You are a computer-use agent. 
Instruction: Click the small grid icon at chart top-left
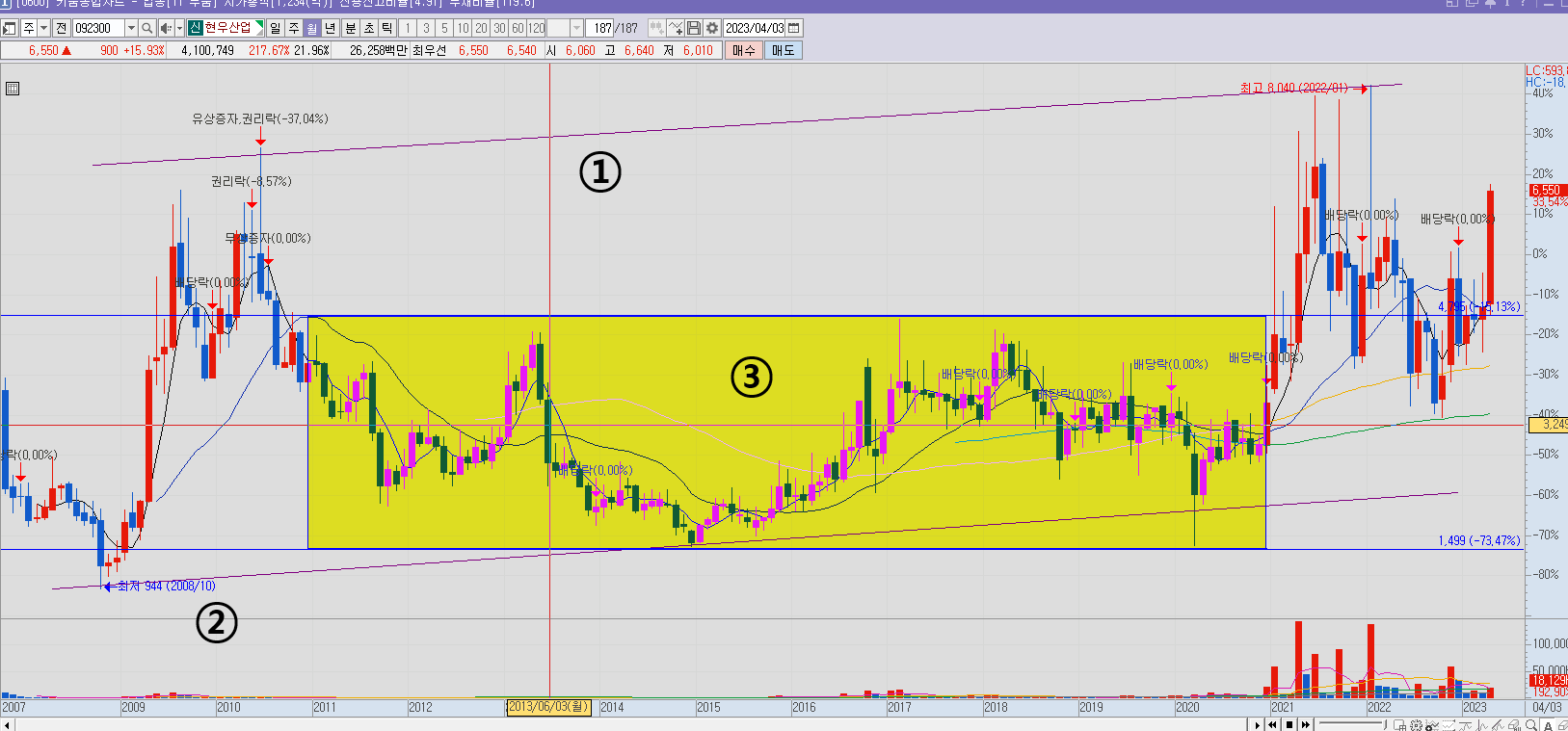tap(13, 89)
